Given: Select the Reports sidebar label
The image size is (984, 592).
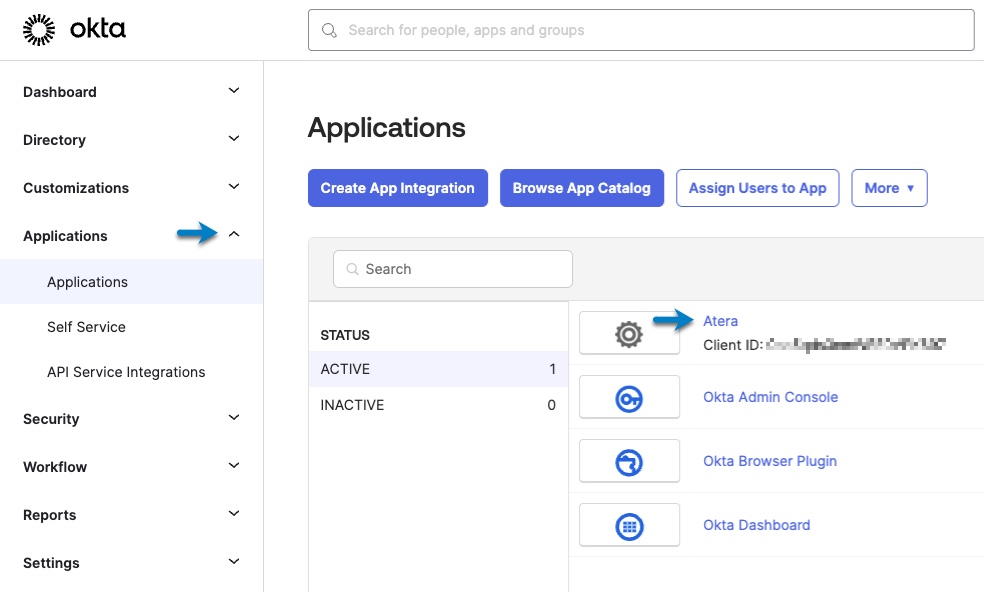Looking at the screenshot, I should (x=50, y=515).
